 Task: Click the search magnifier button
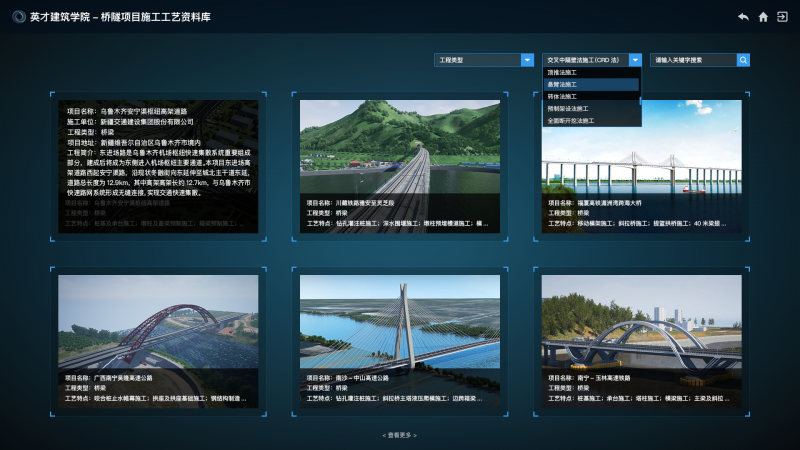pyautogui.click(x=743, y=60)
